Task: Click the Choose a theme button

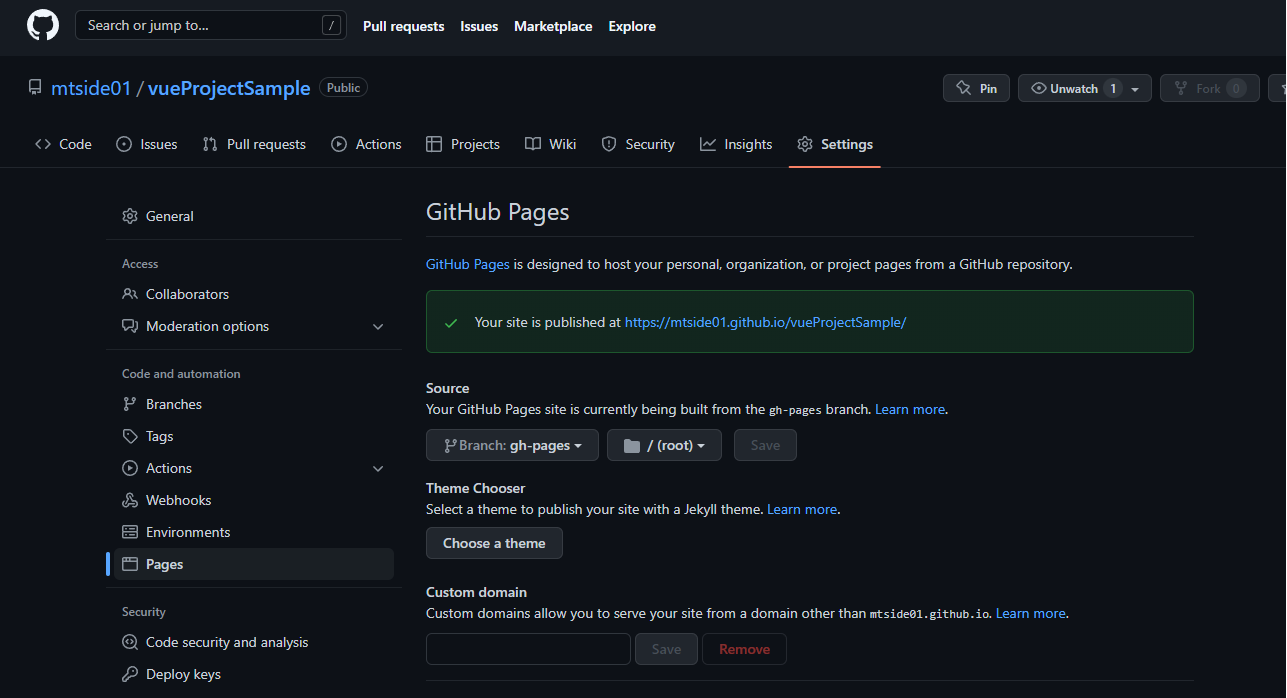Action: pyautogui.click(x=494, y=543)
